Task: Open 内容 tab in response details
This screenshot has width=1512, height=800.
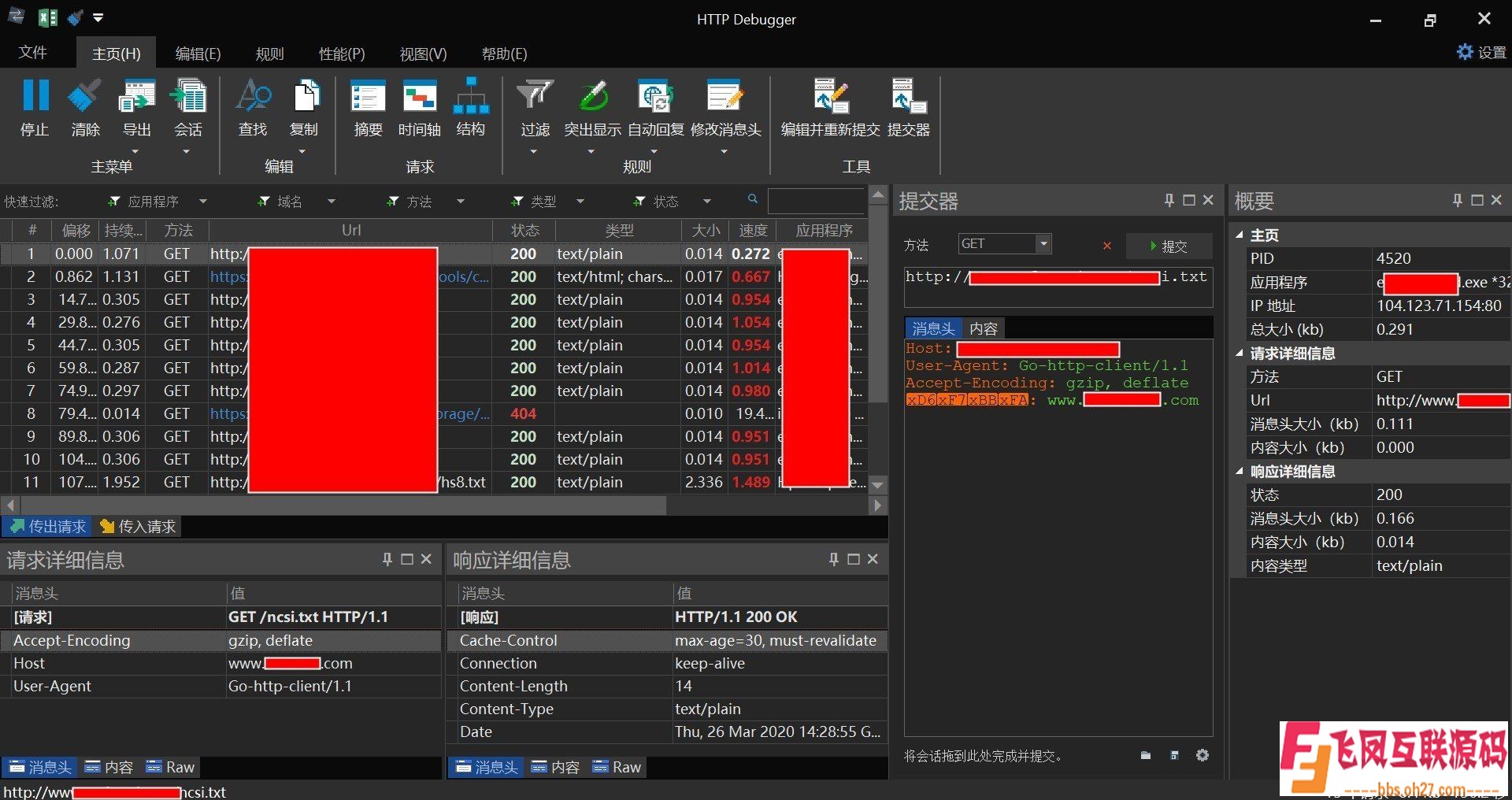Action: [556, 767]
